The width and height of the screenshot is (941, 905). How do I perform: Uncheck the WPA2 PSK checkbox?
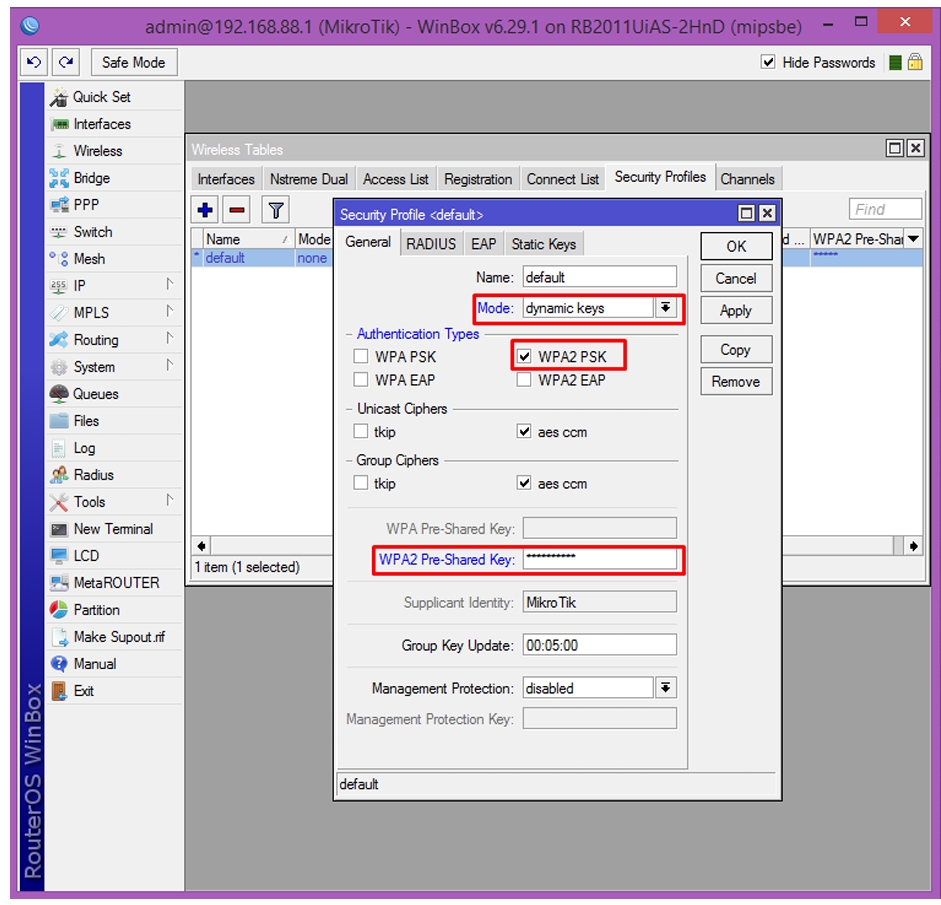pos(524,356)
